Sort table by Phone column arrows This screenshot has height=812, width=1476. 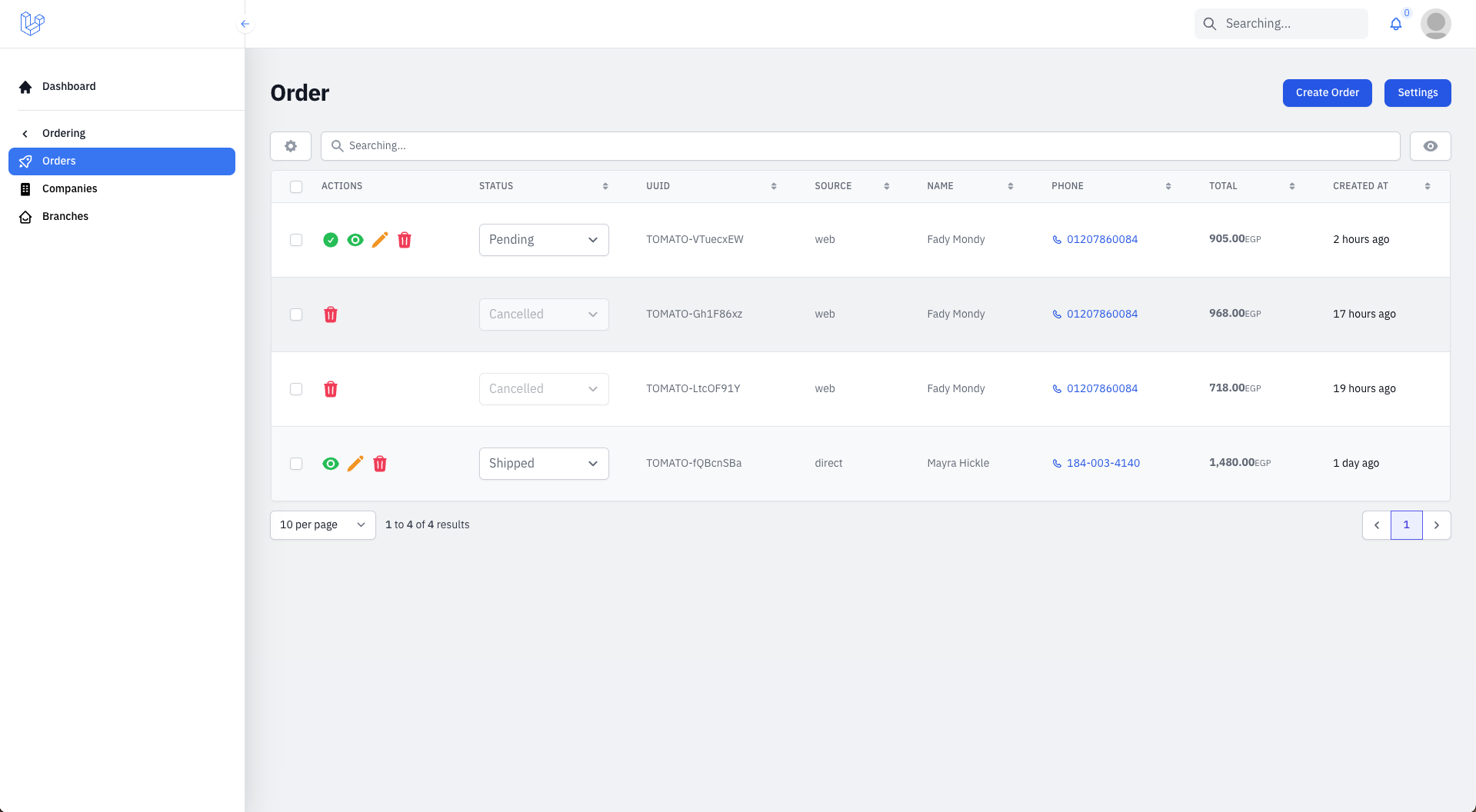pos(1168,186)
